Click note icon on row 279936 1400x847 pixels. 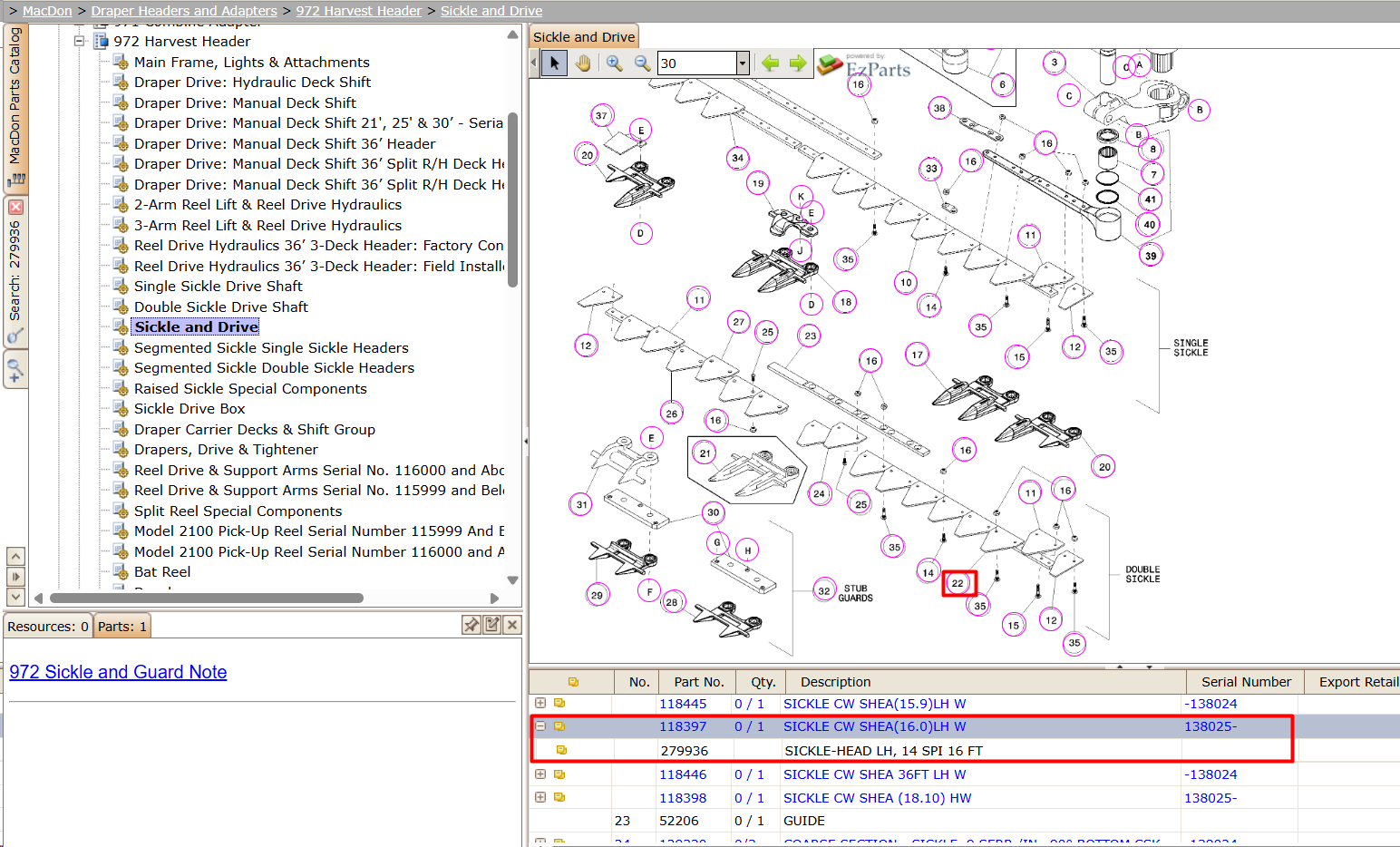[x=561, y=750]
